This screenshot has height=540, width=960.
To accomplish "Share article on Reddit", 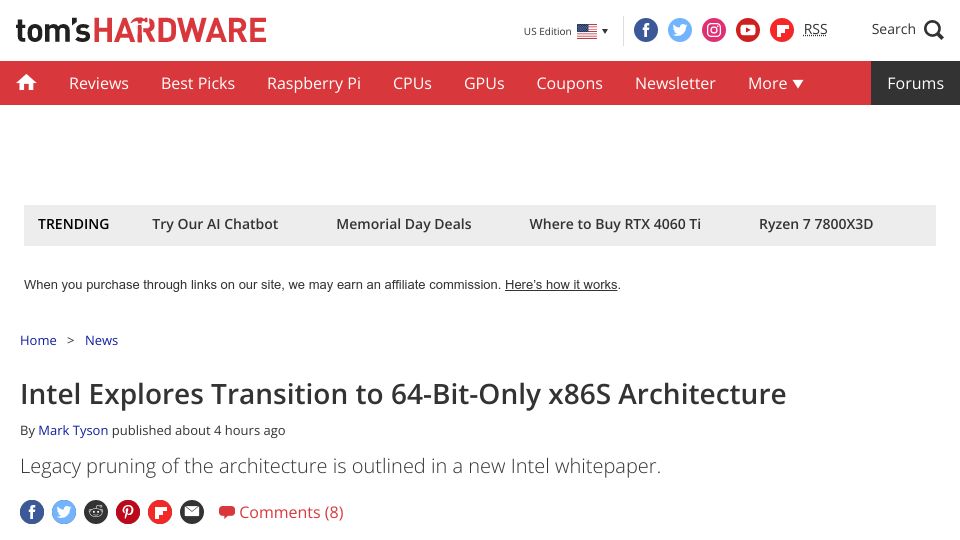I will [96, 512].
